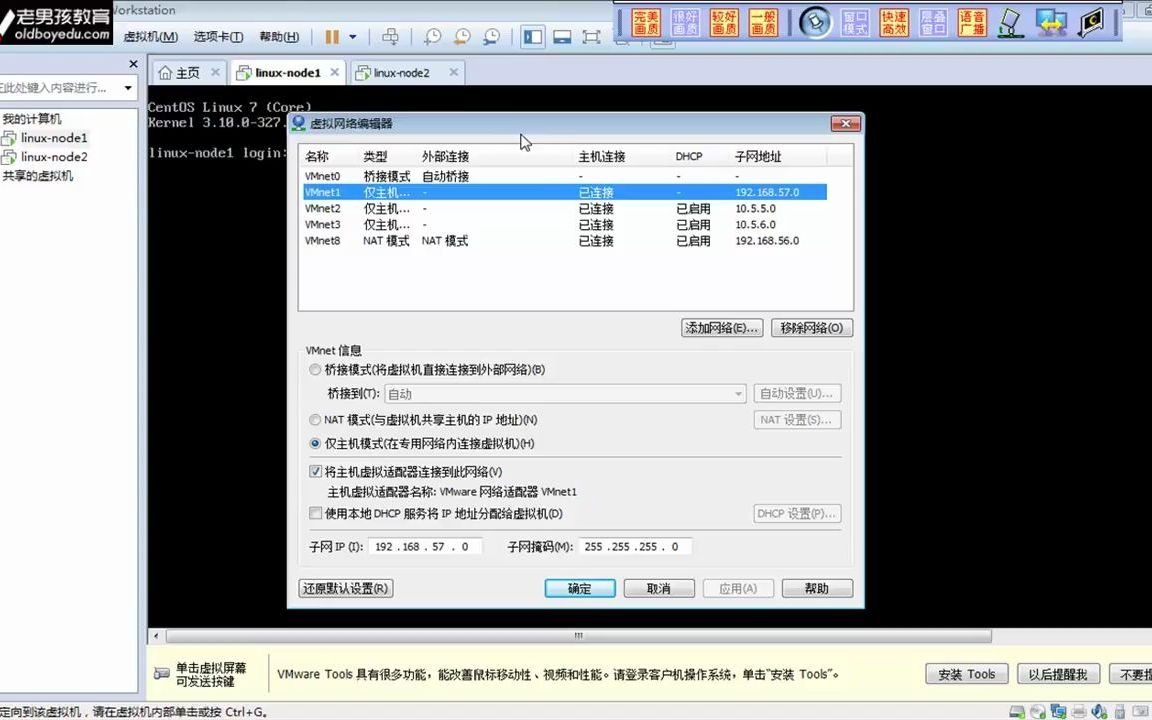Click inside the subnet IP input field

click(x=425, y=546)
